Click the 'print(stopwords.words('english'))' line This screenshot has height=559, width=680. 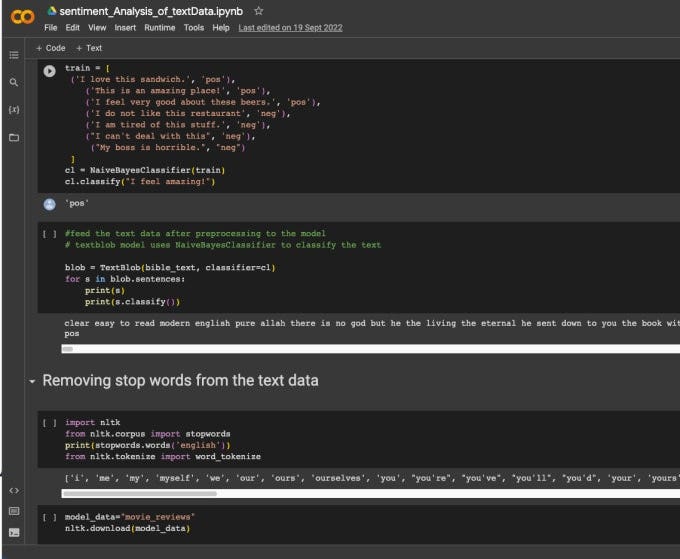coord(148,445)
